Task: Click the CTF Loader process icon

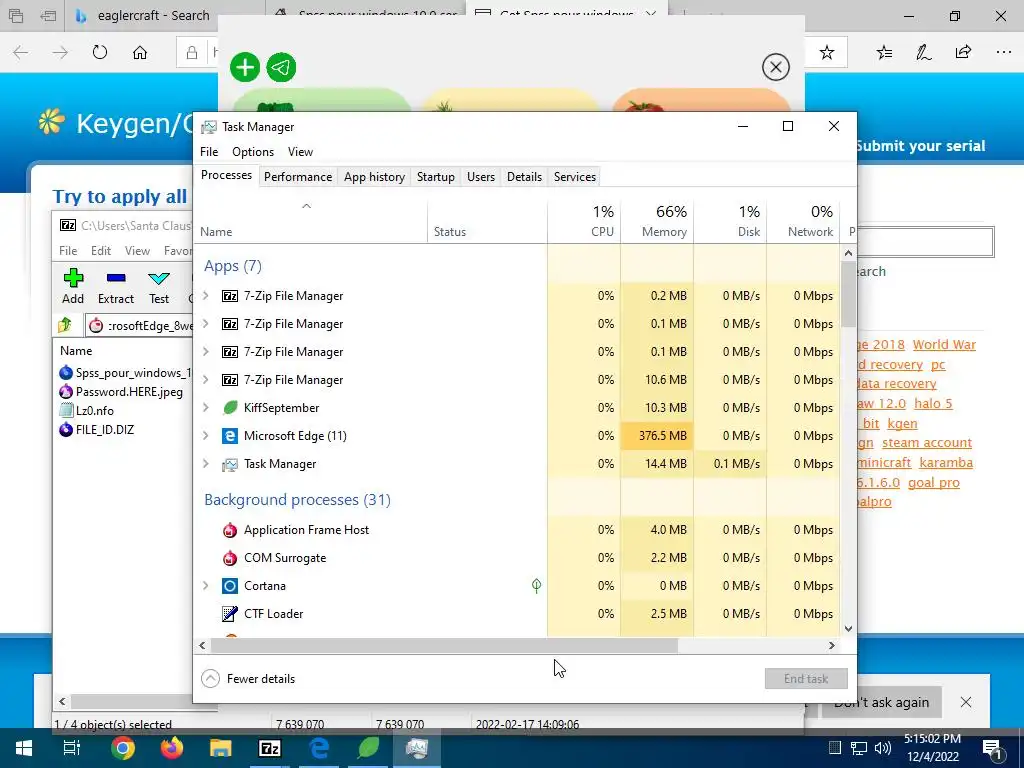Action: pyautogui.click(x=230, y=614)
